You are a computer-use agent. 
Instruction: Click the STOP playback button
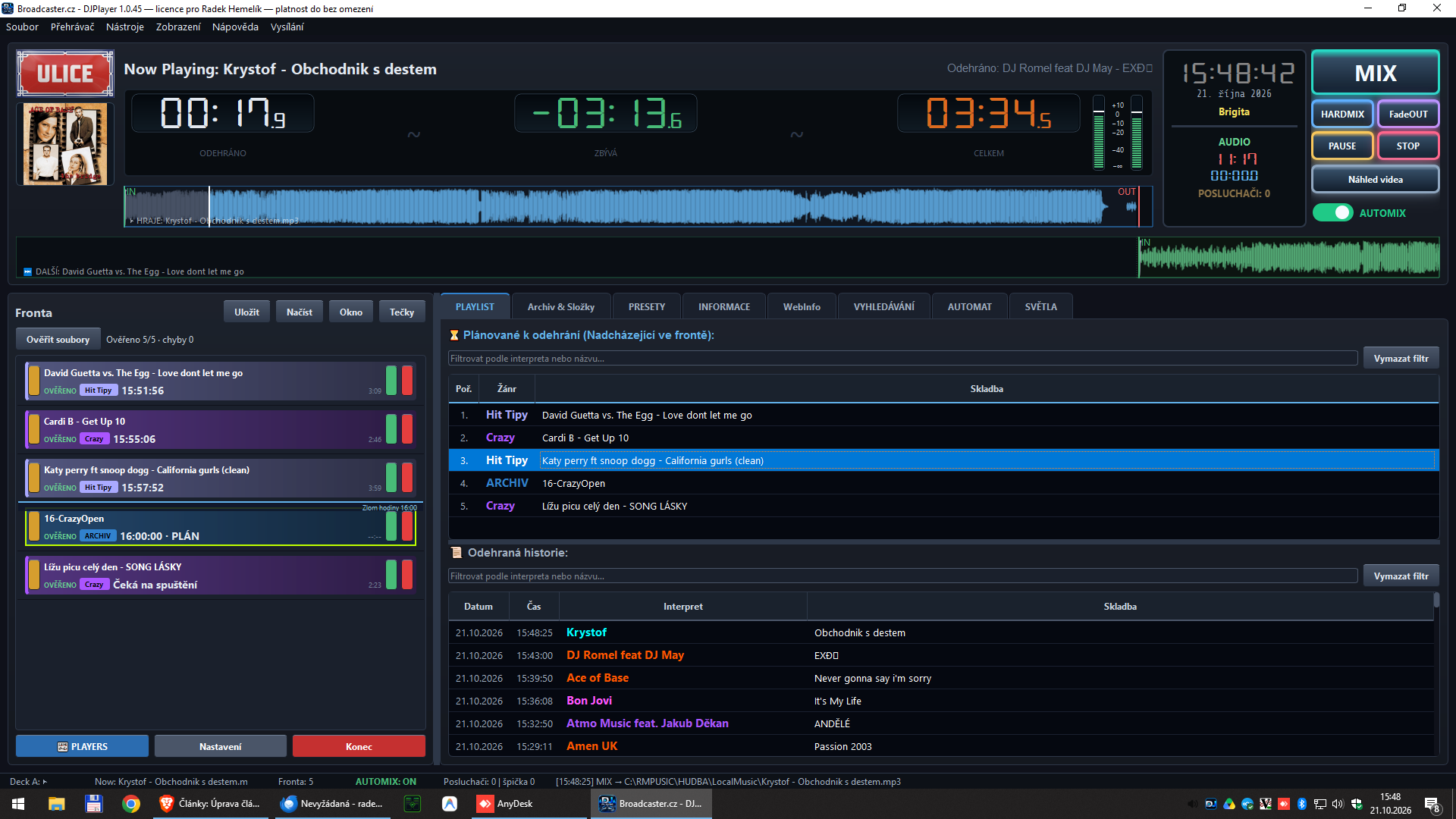pos(1408,146)
